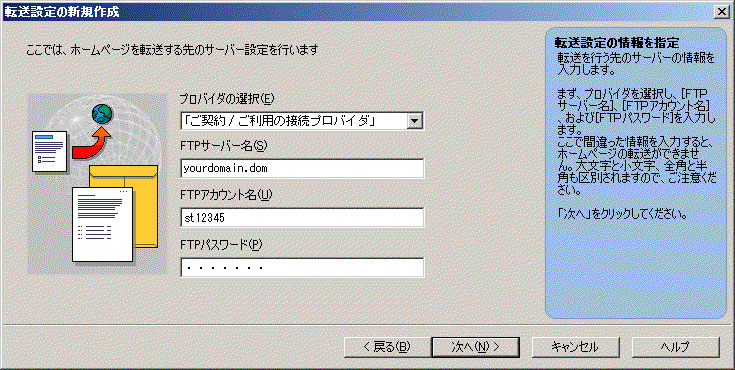Click into the FTPサーバー名 field with yourdomain.dom
735x370 pixels.
(302, 168)
